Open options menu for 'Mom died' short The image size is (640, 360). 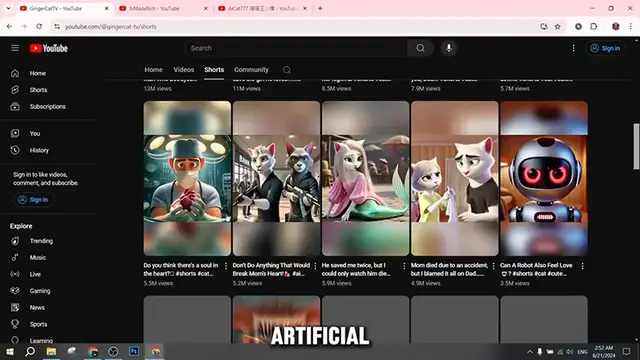(493, 266)
